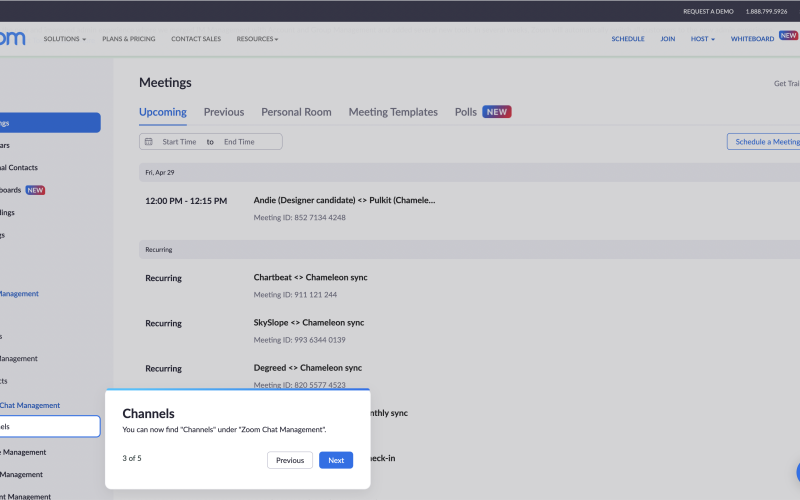The height and width of the screenshot is (500, 800).
Task: Click the Zoom logo
Action: point(12,39)
